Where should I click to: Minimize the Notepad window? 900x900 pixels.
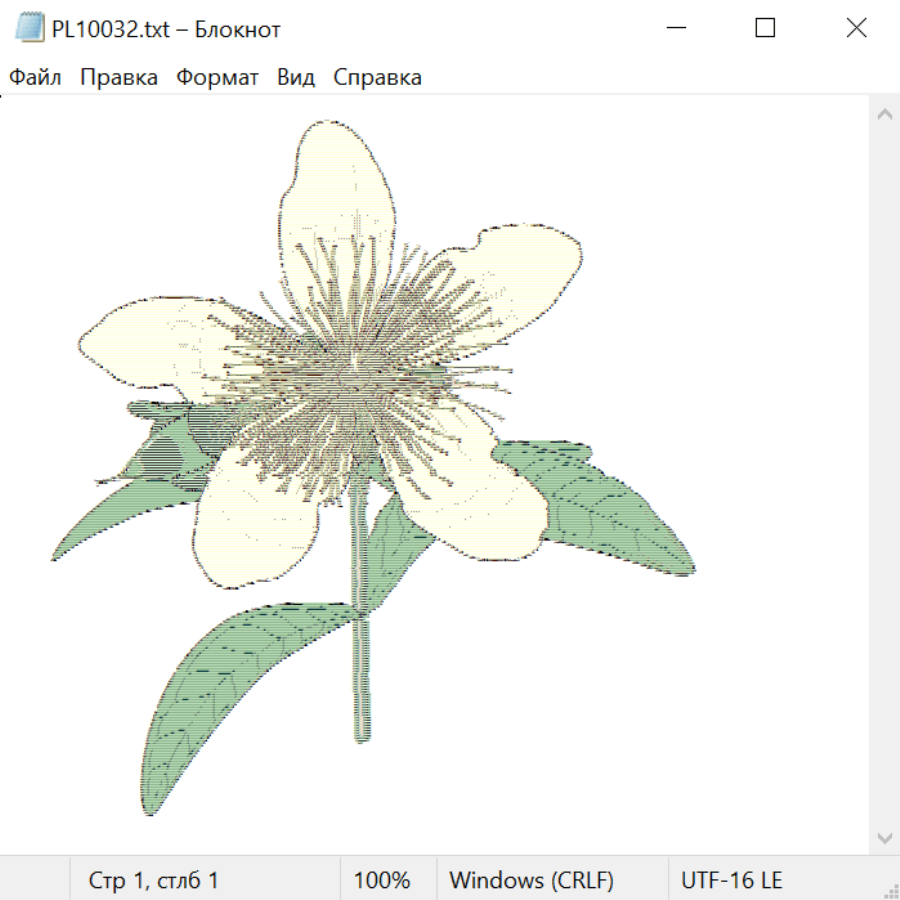point(677,29)
